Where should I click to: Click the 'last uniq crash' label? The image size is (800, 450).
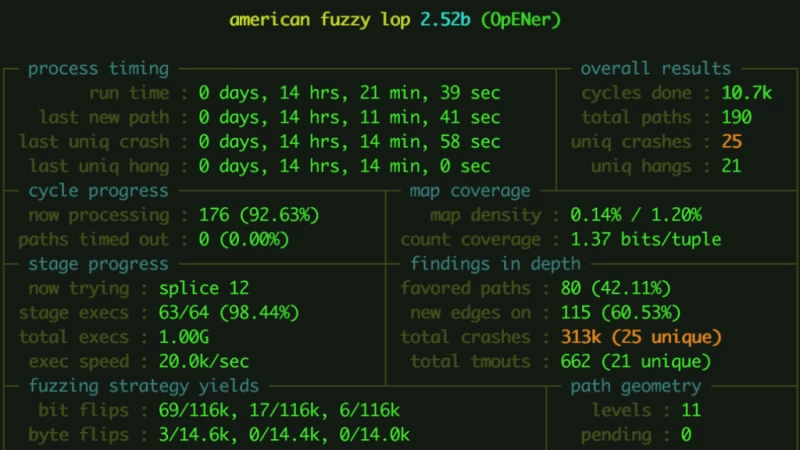coord(94,142)
